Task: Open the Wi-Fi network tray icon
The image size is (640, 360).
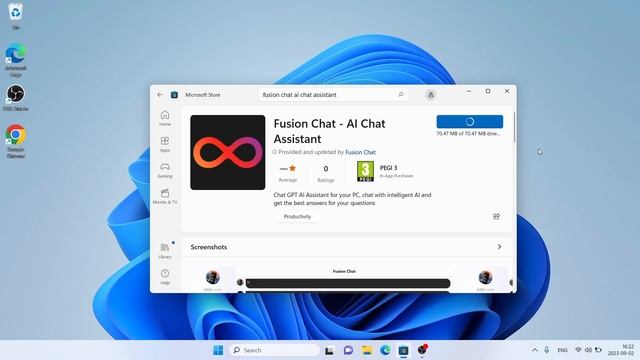Action: coord(578,350)
